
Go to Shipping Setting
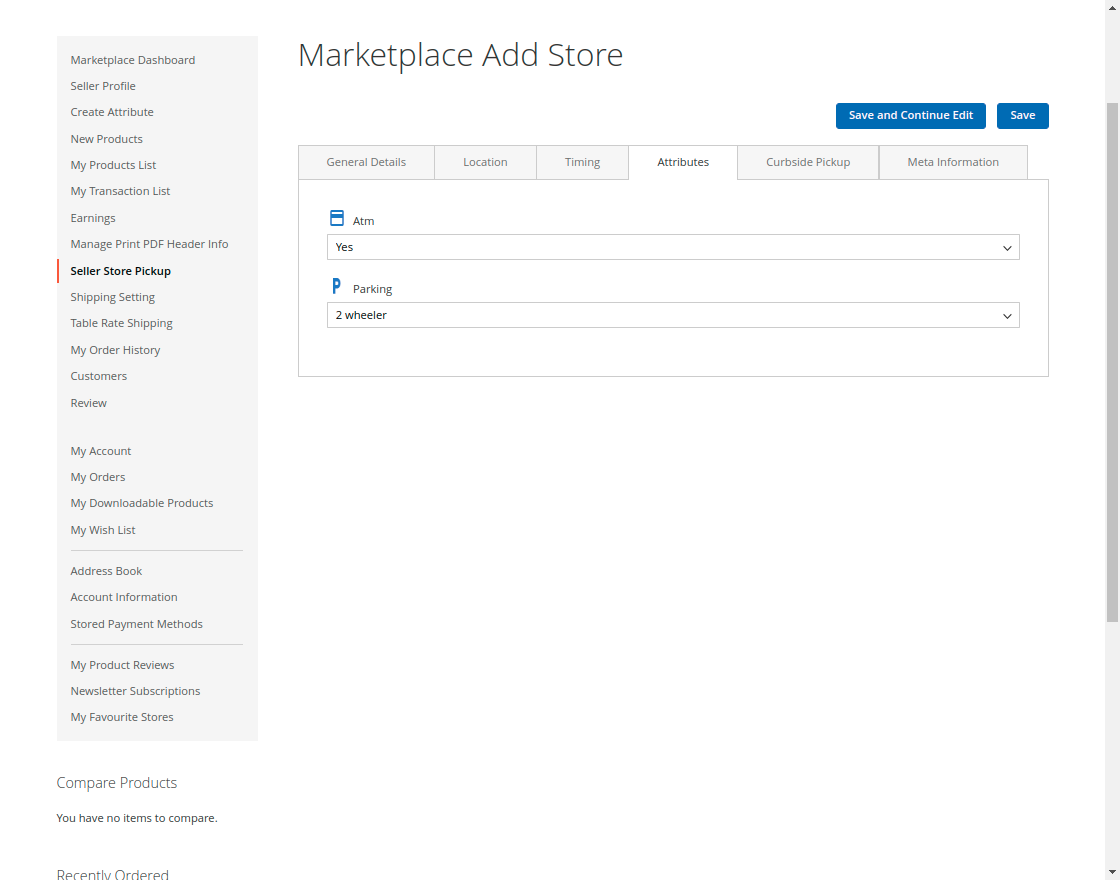click(112, 296)
